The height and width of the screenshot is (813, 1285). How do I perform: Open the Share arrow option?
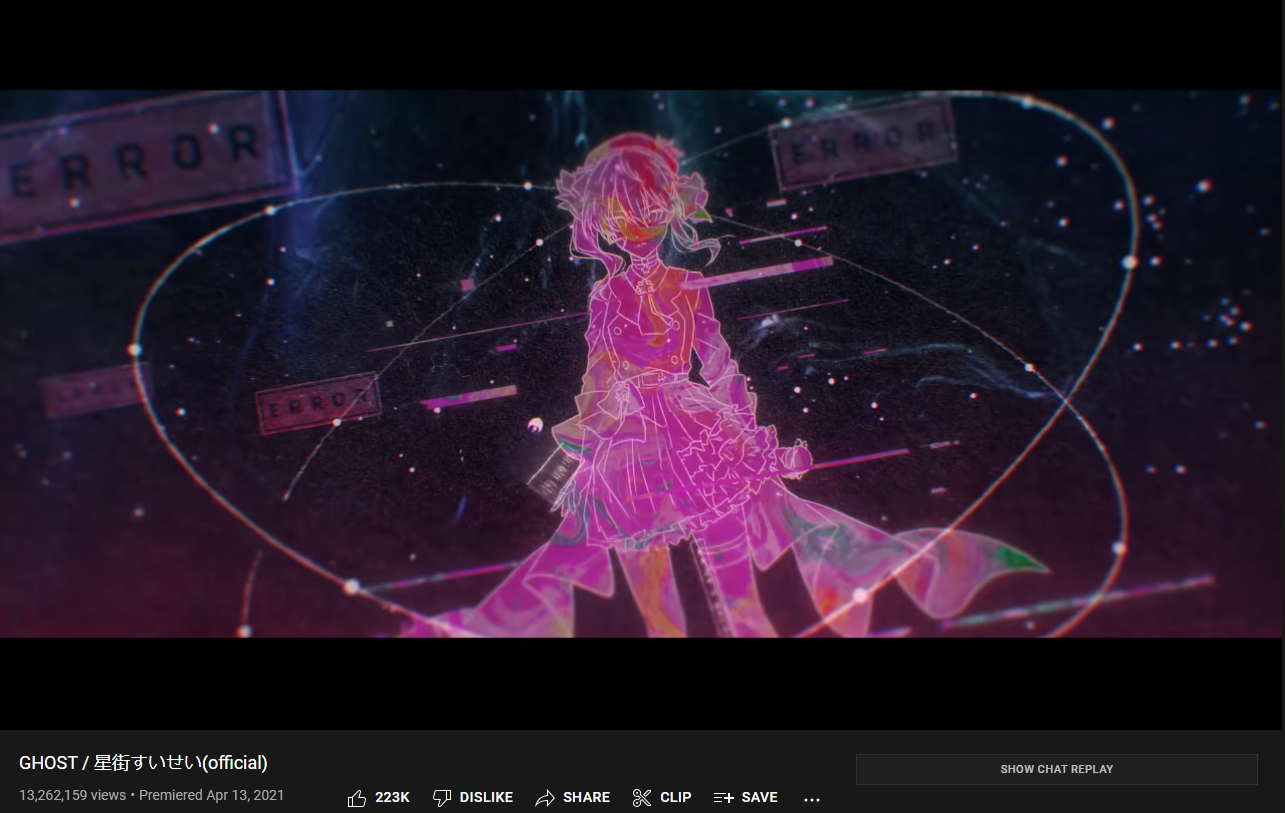coord(545,798)
